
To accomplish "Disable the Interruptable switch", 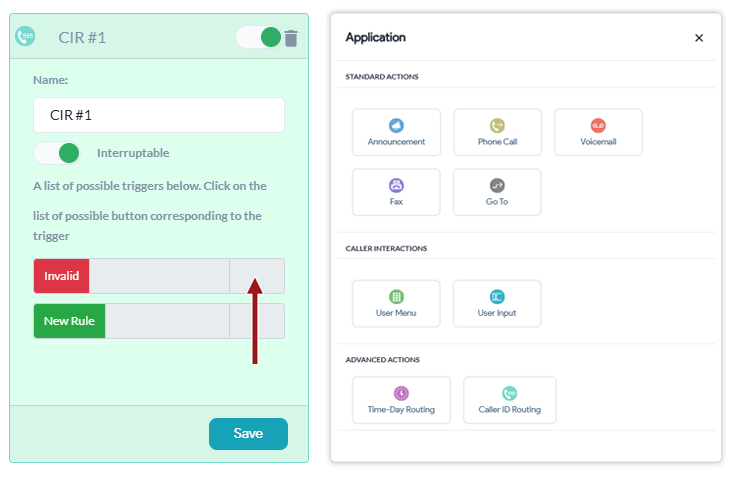I will pos(57,153).
